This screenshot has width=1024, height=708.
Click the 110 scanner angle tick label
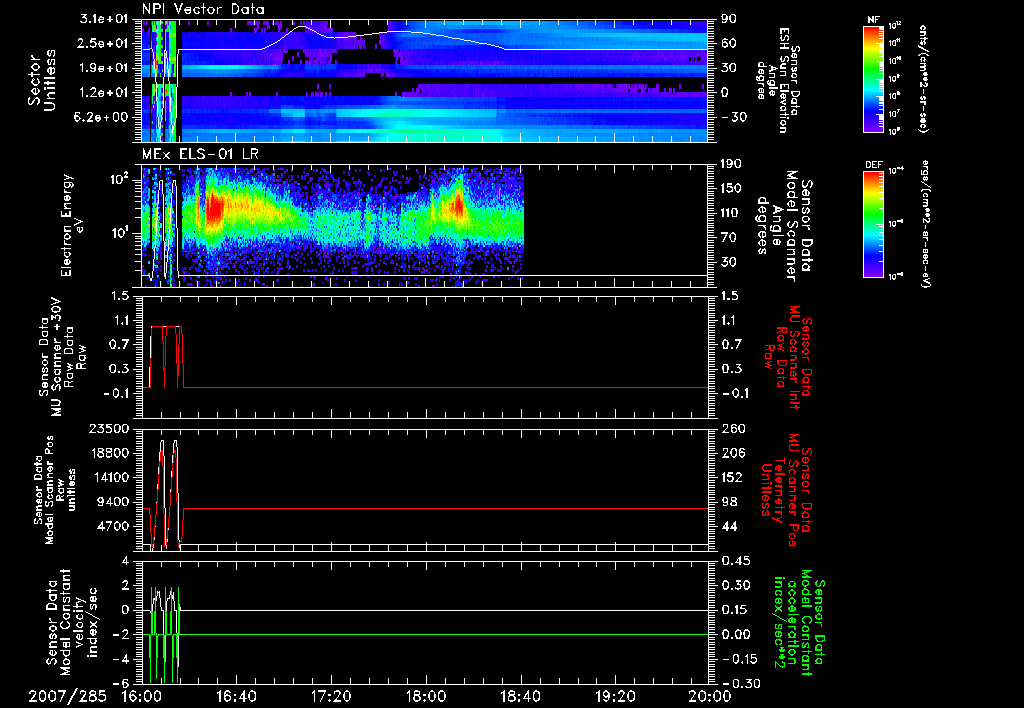pyautogui.click(x=733, y=213)
